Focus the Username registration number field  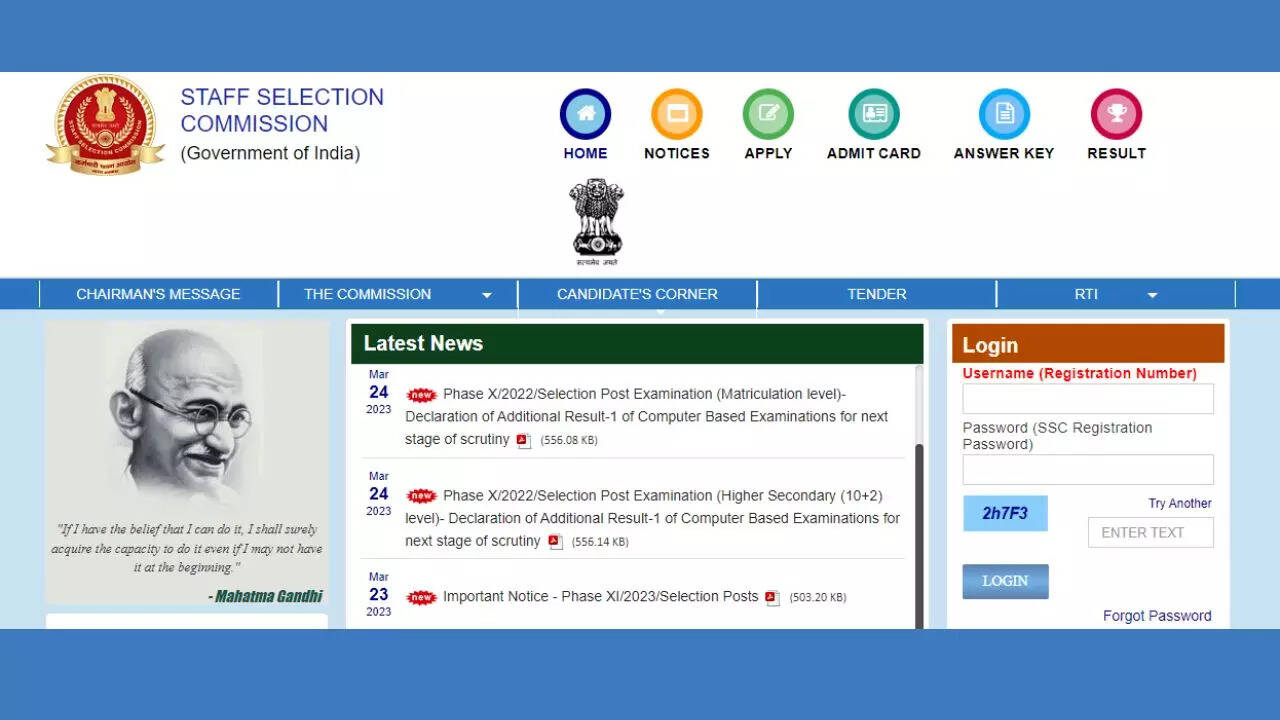click(1087, 399)
